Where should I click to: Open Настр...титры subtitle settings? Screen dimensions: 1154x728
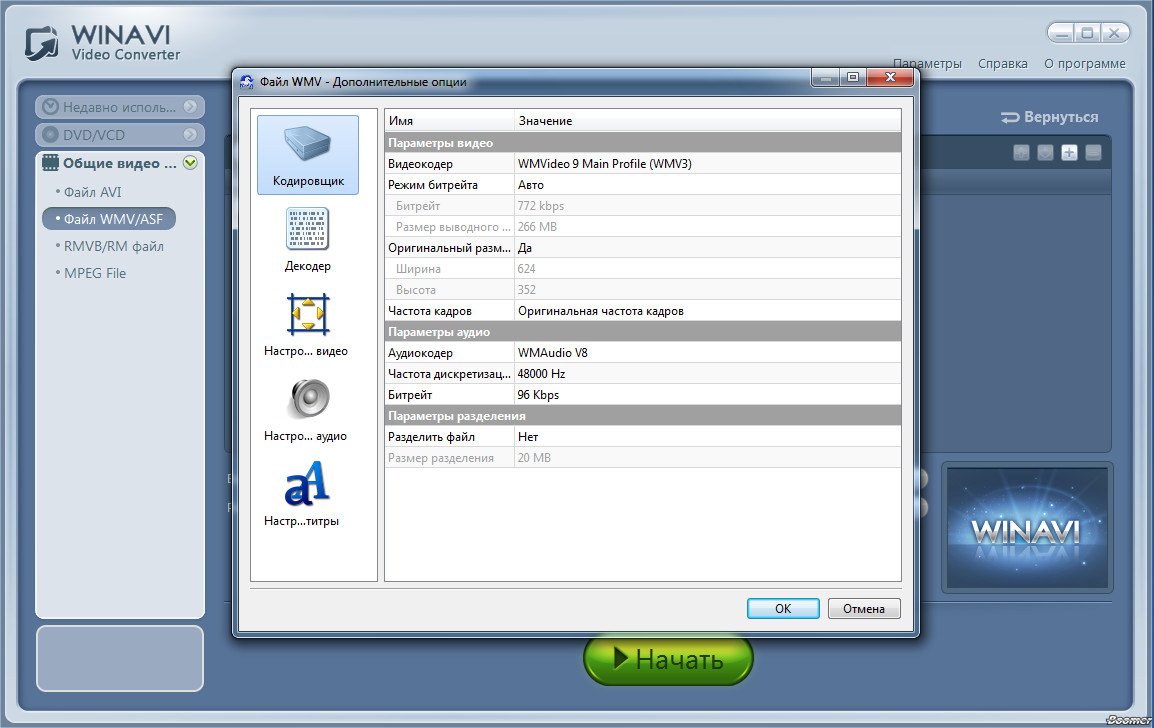pyautogui.click(x=302, y=495)
